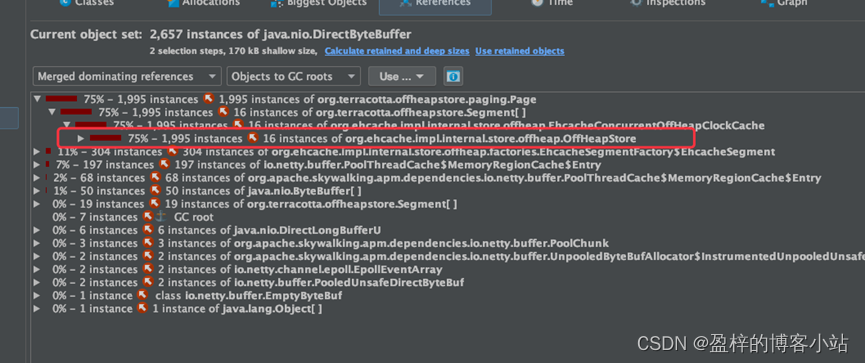Switch to the Biggest Objects tab

point(318,3)
